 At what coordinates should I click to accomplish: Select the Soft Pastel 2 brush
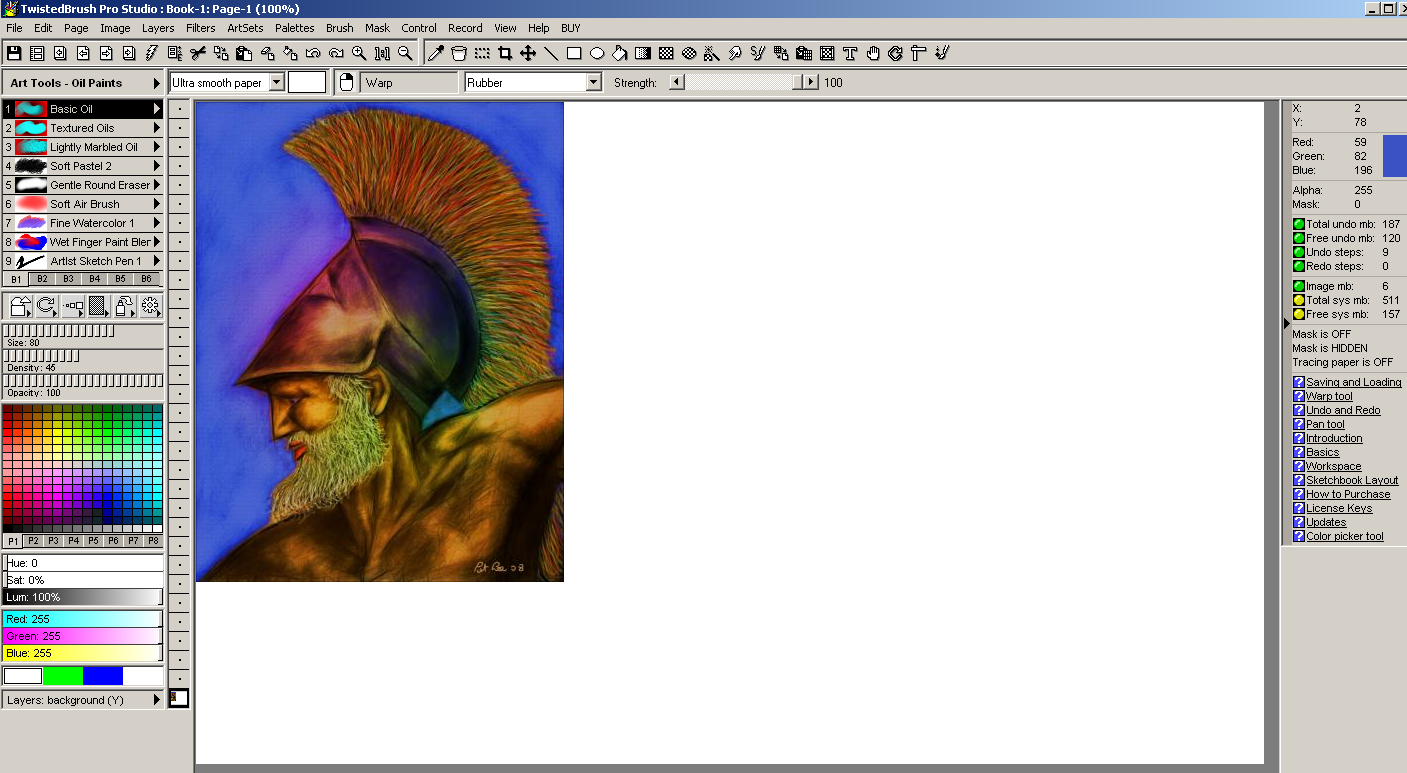click(83, 166)
